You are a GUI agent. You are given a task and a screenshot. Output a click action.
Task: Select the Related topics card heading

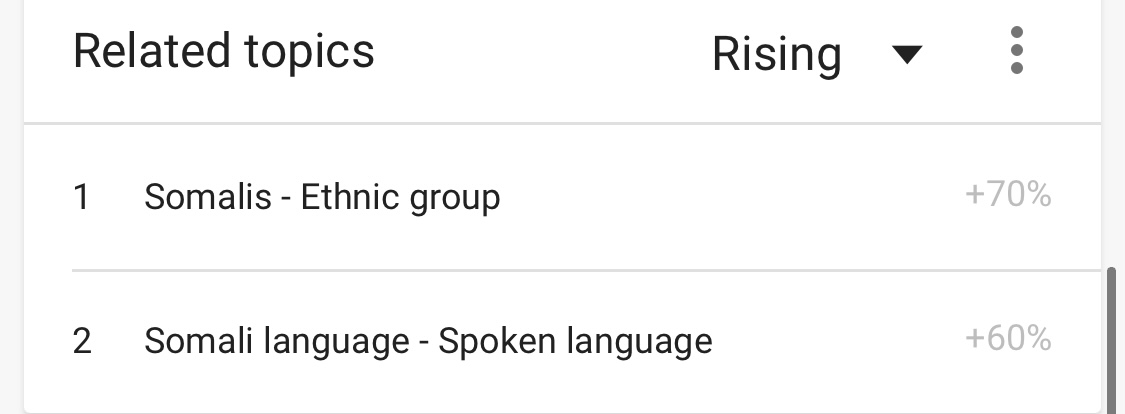[x=224, y=50]
